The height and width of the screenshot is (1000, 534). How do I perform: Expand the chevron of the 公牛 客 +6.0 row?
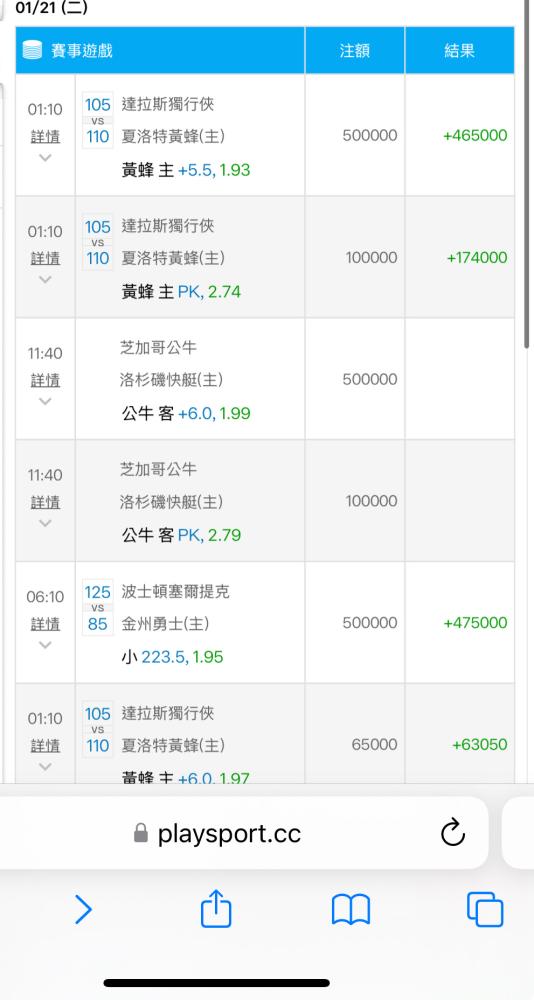[45, 401]
